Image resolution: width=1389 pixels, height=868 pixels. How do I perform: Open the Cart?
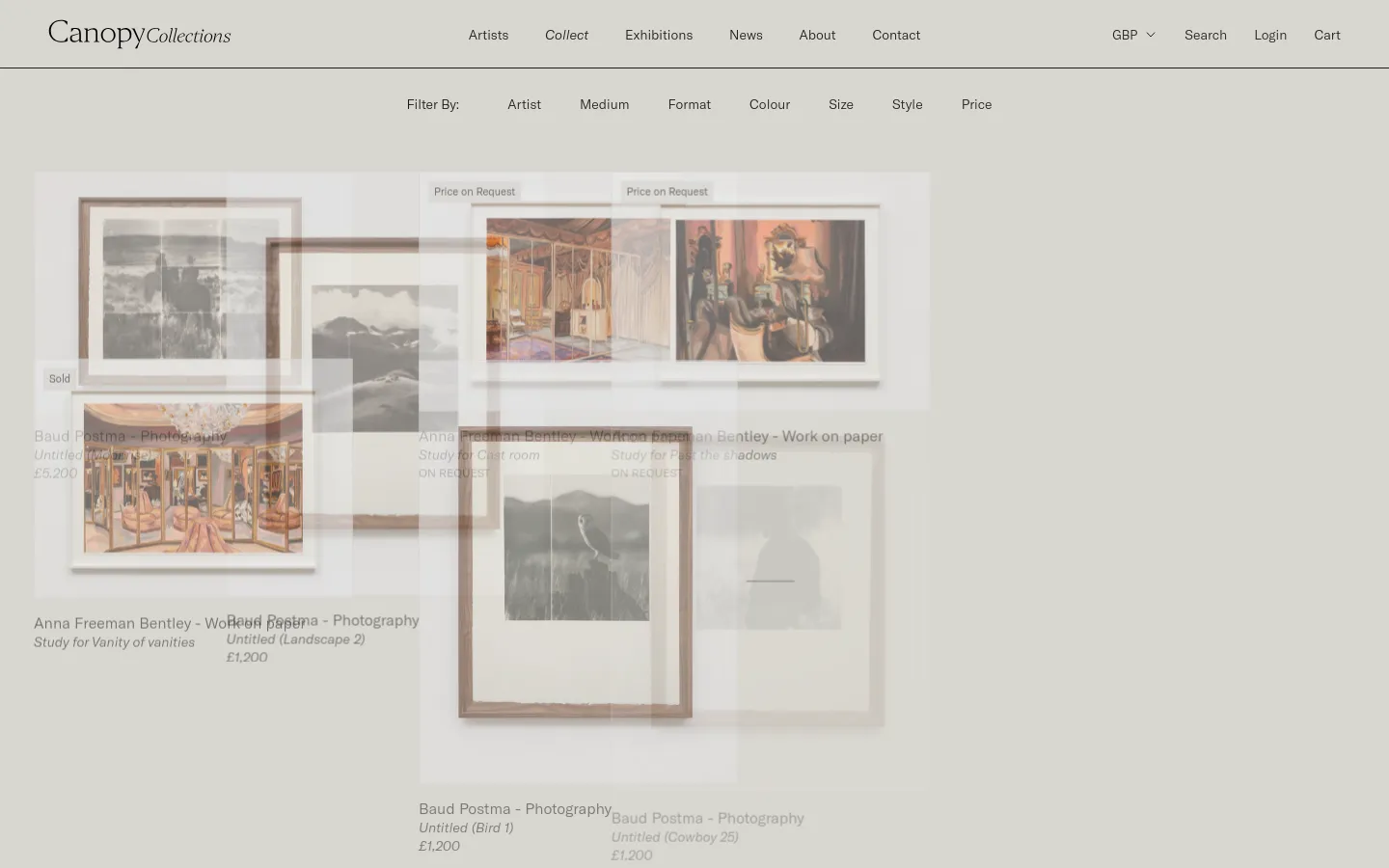click(1327, 35)
